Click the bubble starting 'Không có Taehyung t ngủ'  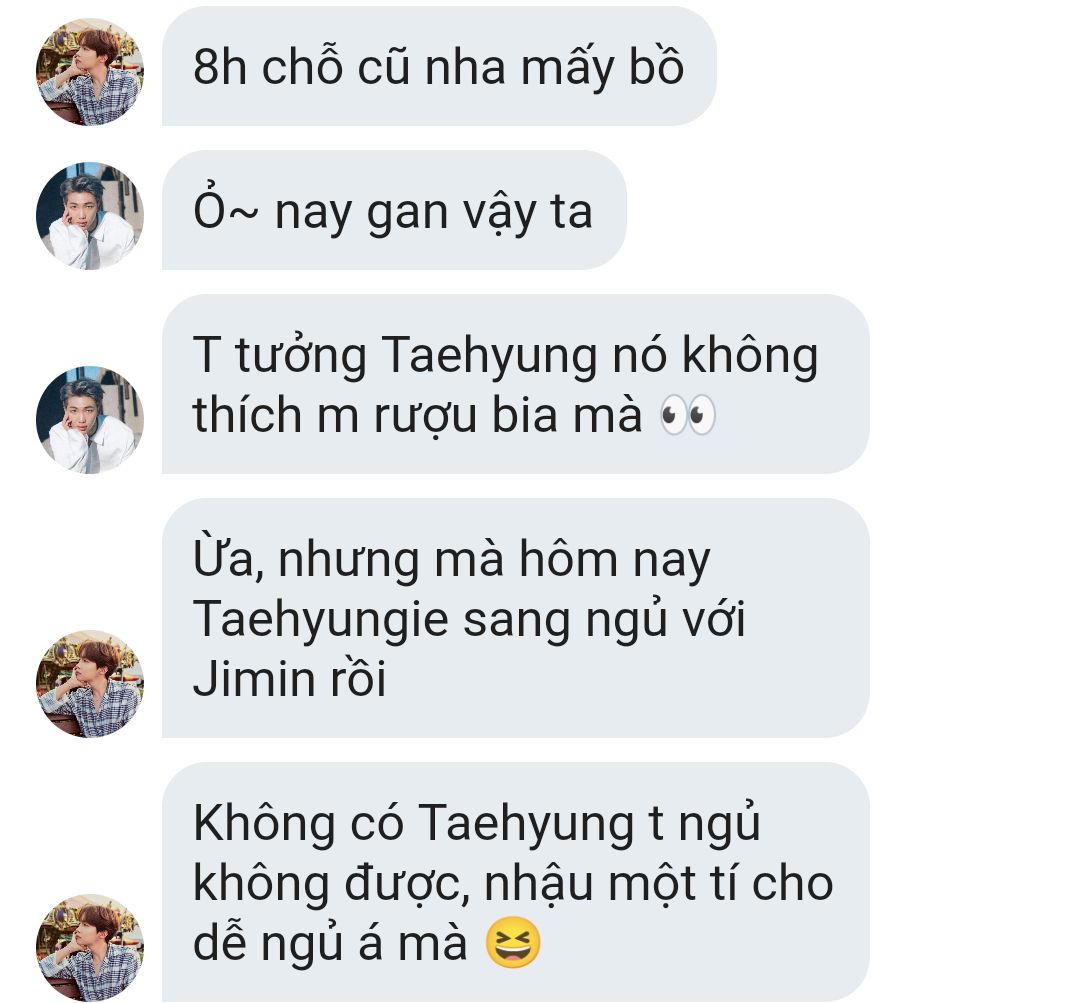click(515, 882)
